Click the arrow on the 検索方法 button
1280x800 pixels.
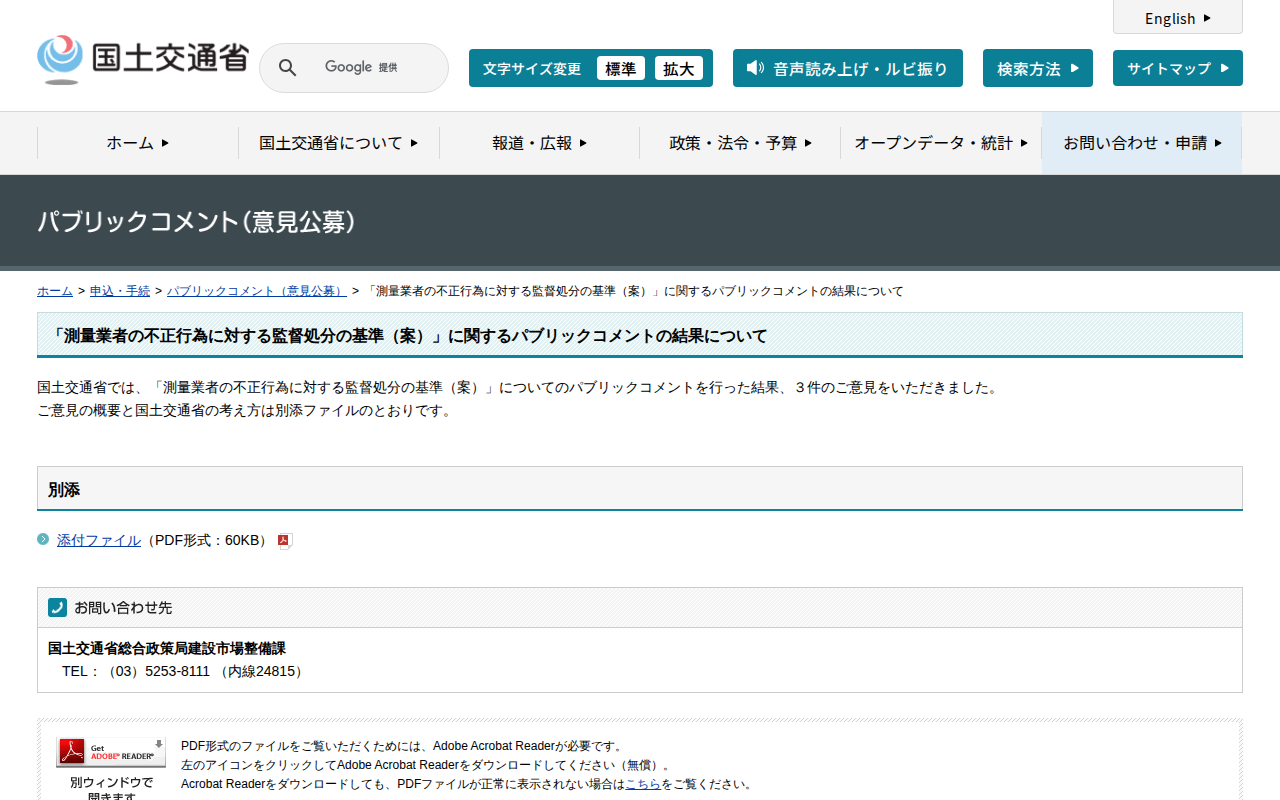pyautogui.click(x=1075, y=68)
